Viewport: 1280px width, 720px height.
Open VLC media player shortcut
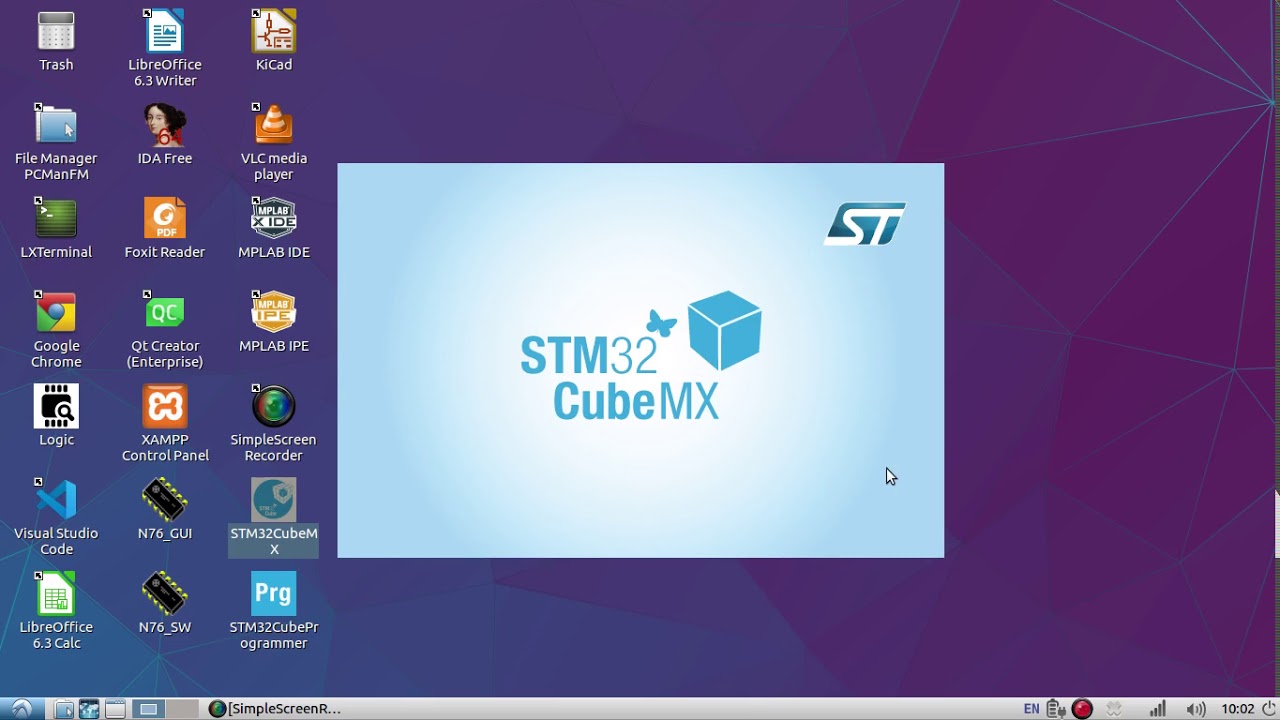(x=273, y=126)
